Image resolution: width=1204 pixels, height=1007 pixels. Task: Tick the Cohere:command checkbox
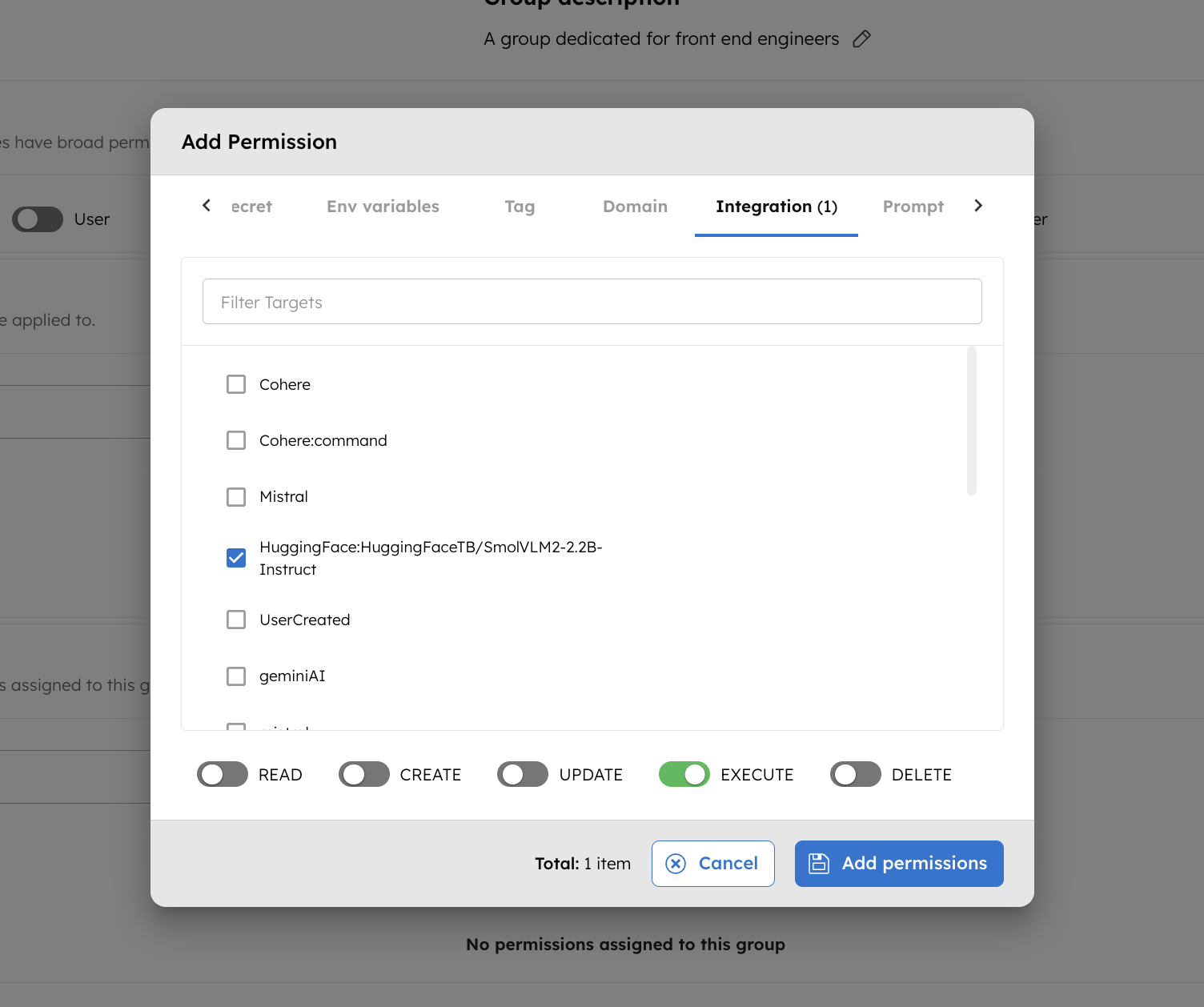click(x=236, y=440)
